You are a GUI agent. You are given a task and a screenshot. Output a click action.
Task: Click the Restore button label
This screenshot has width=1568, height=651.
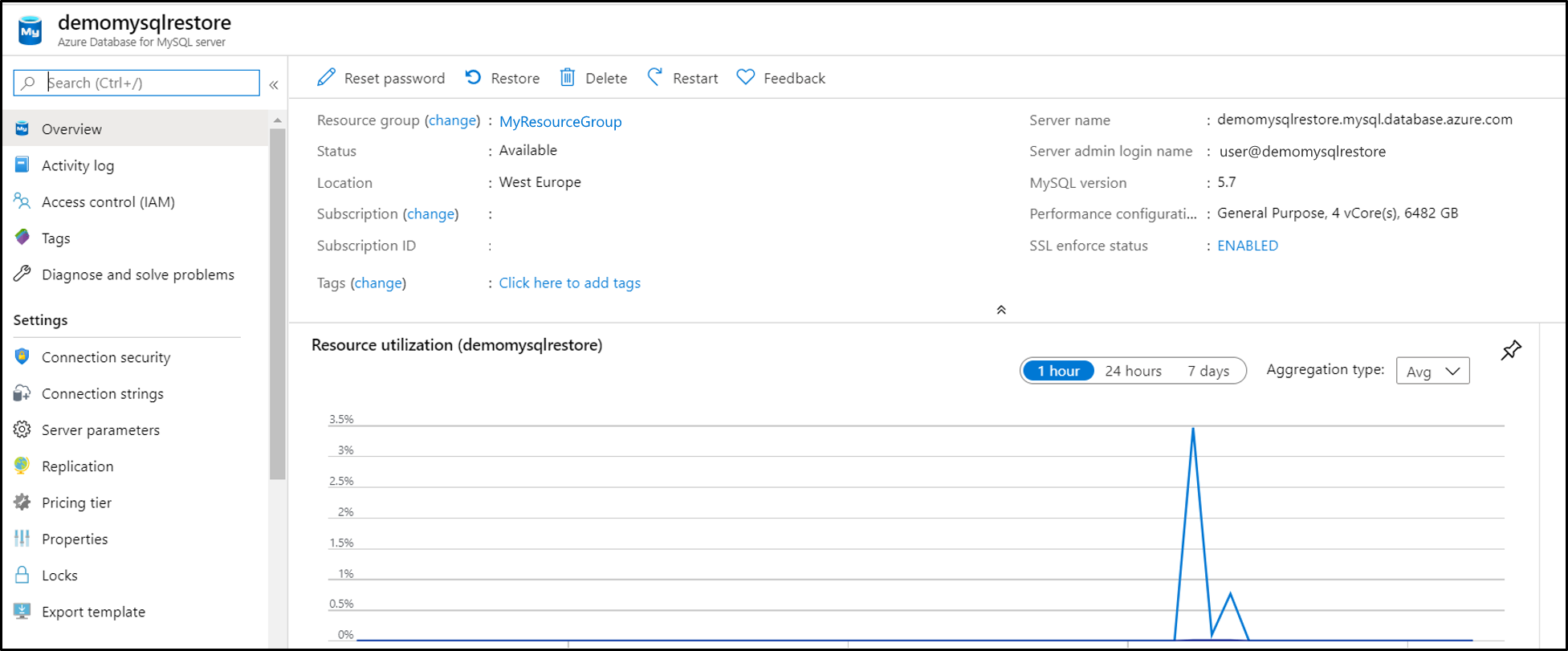click(x=515, y=78)
